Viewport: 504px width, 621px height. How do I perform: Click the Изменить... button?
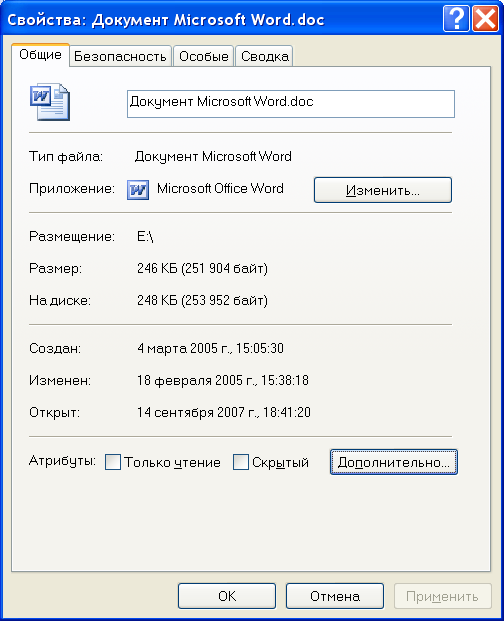[x=382, y=190]
